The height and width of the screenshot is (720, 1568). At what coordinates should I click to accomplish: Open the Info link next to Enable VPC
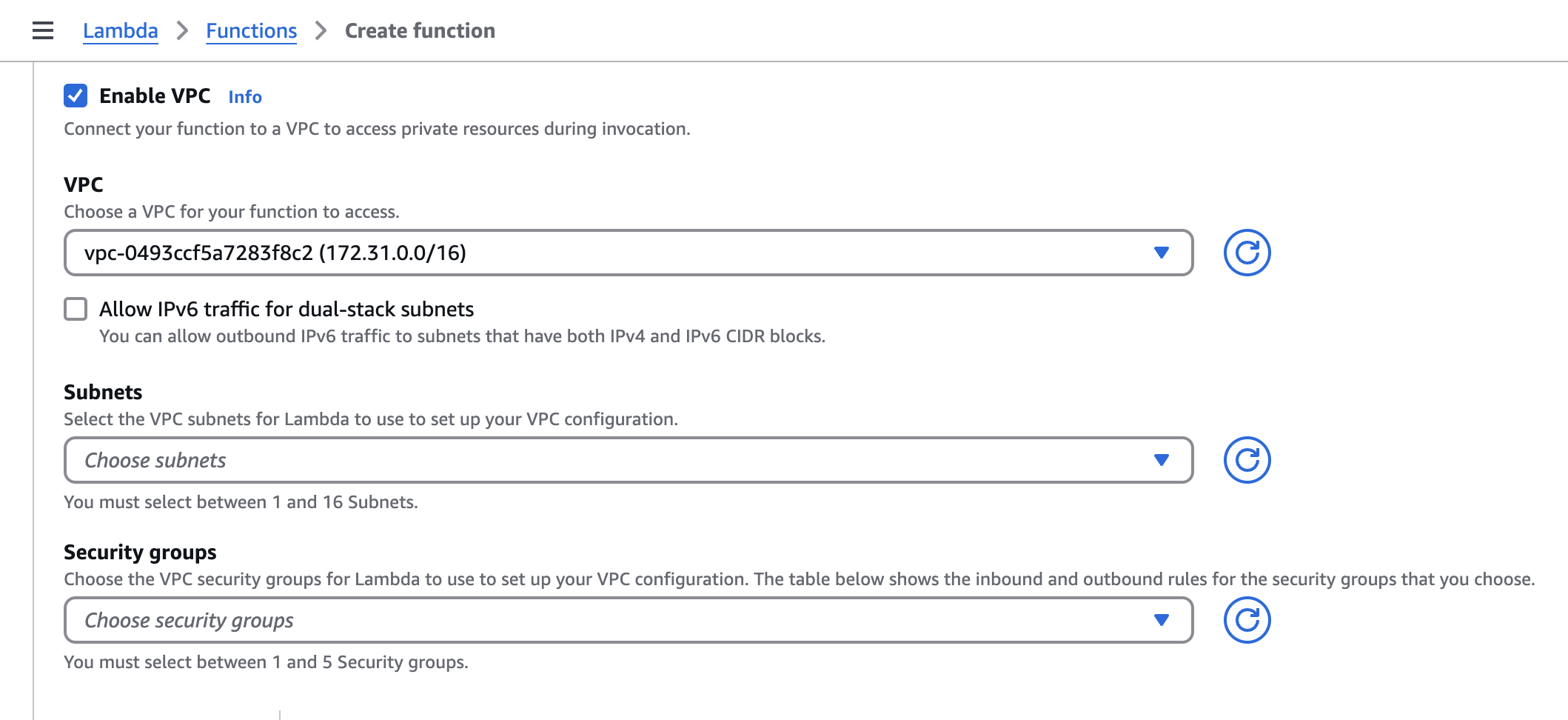click(x=245, y=97)
